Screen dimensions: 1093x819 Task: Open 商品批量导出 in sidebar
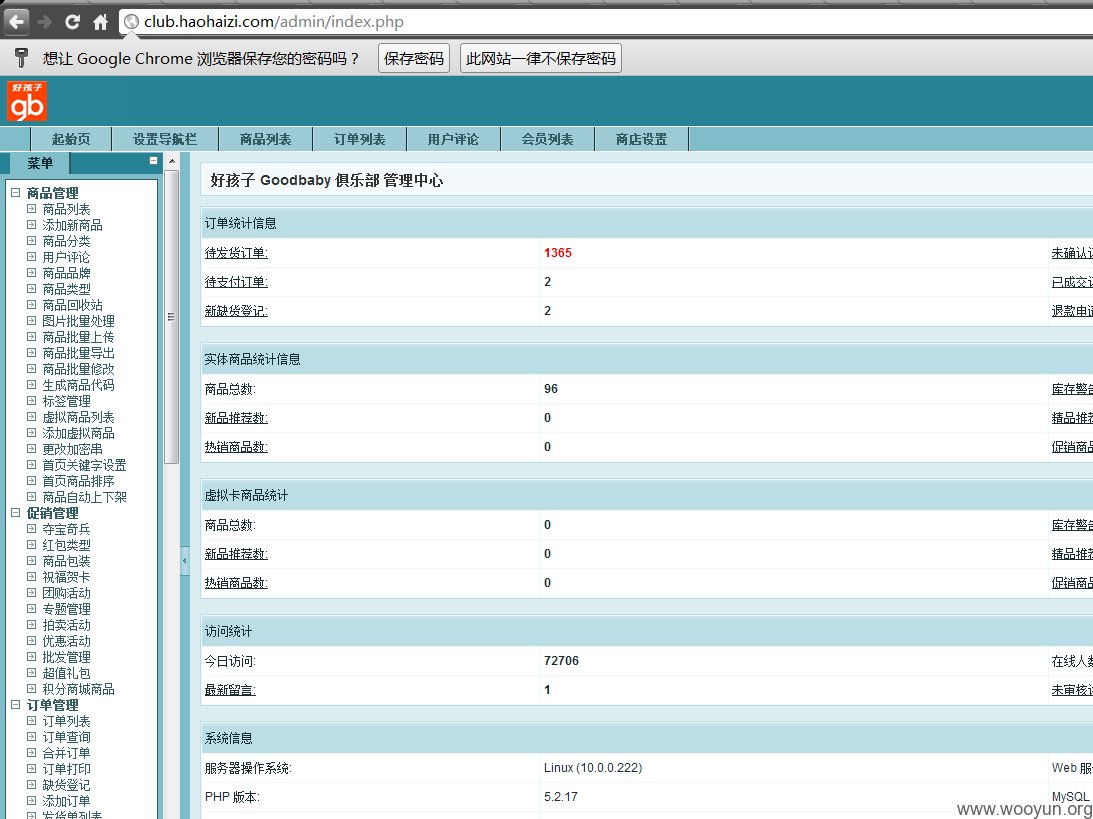(78, 353)
